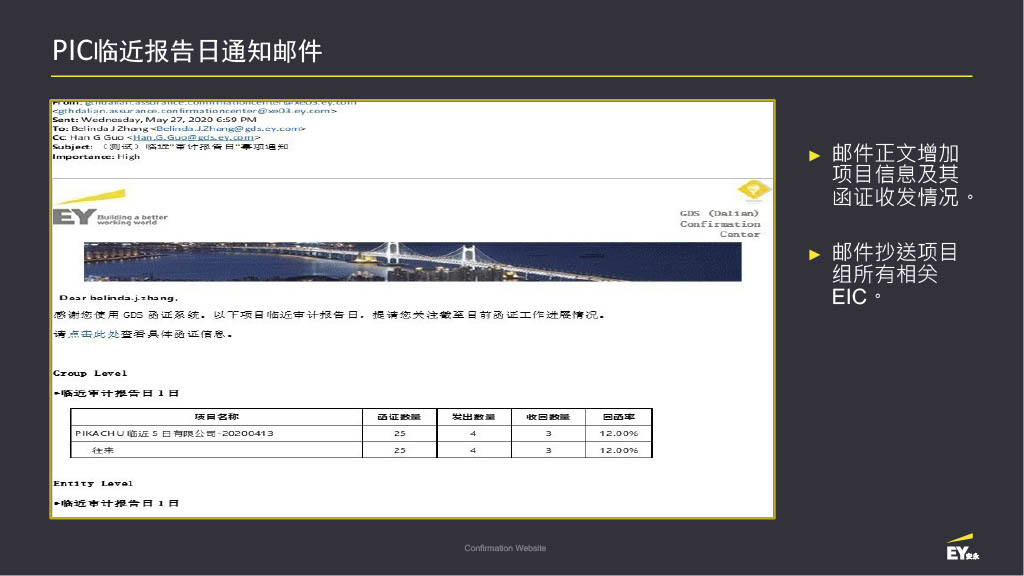Click the 发出数量 column header
The image size is (1024, 576).
pos(473,416)
